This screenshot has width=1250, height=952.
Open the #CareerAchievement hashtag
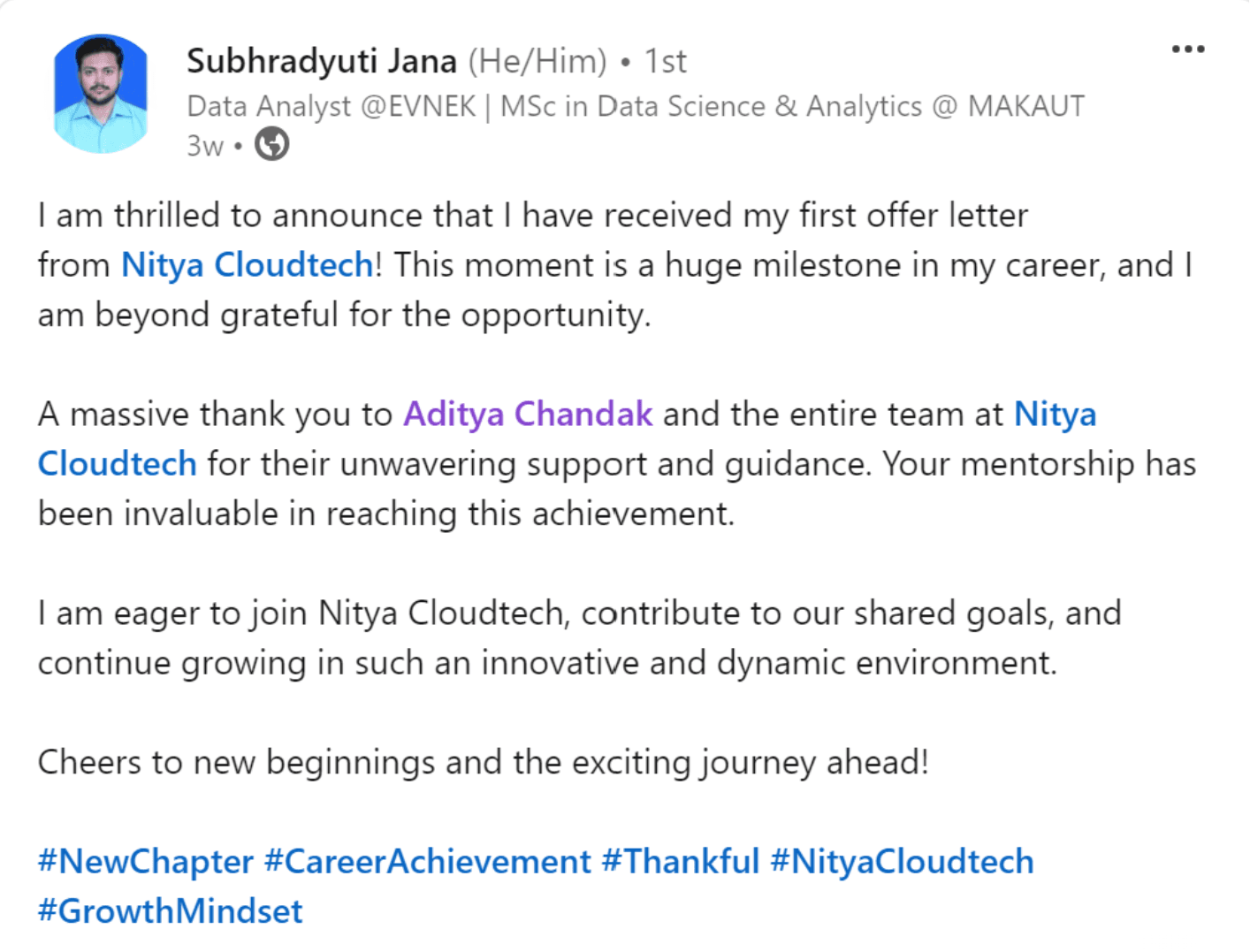(x=427, y=862)
